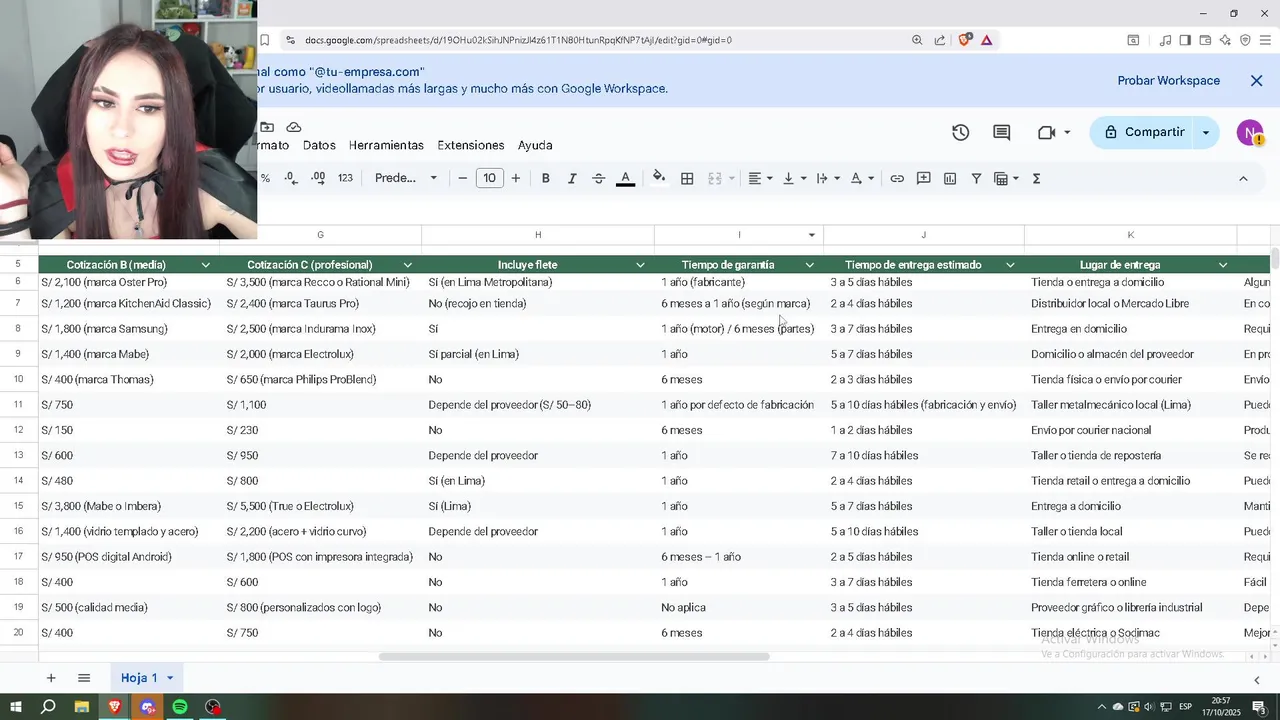Open the Ayuda menu

click(535, 145)
